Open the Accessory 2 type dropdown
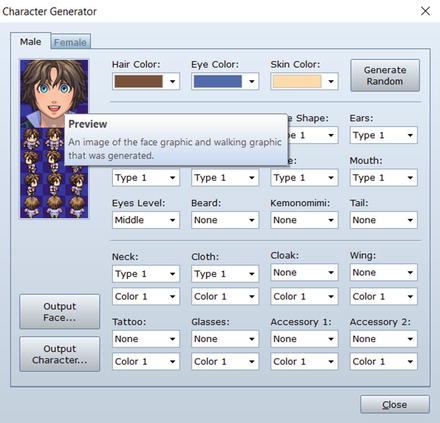Viewport: 440px width, 423px height. point(383,339)
